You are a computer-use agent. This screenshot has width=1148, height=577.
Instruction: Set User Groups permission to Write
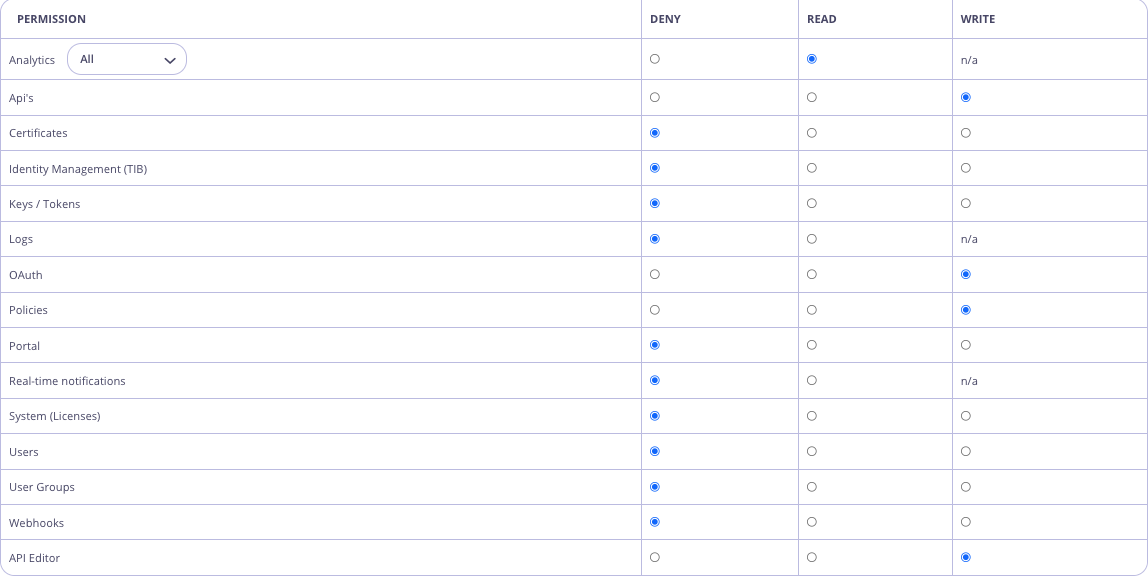(965, 487)
